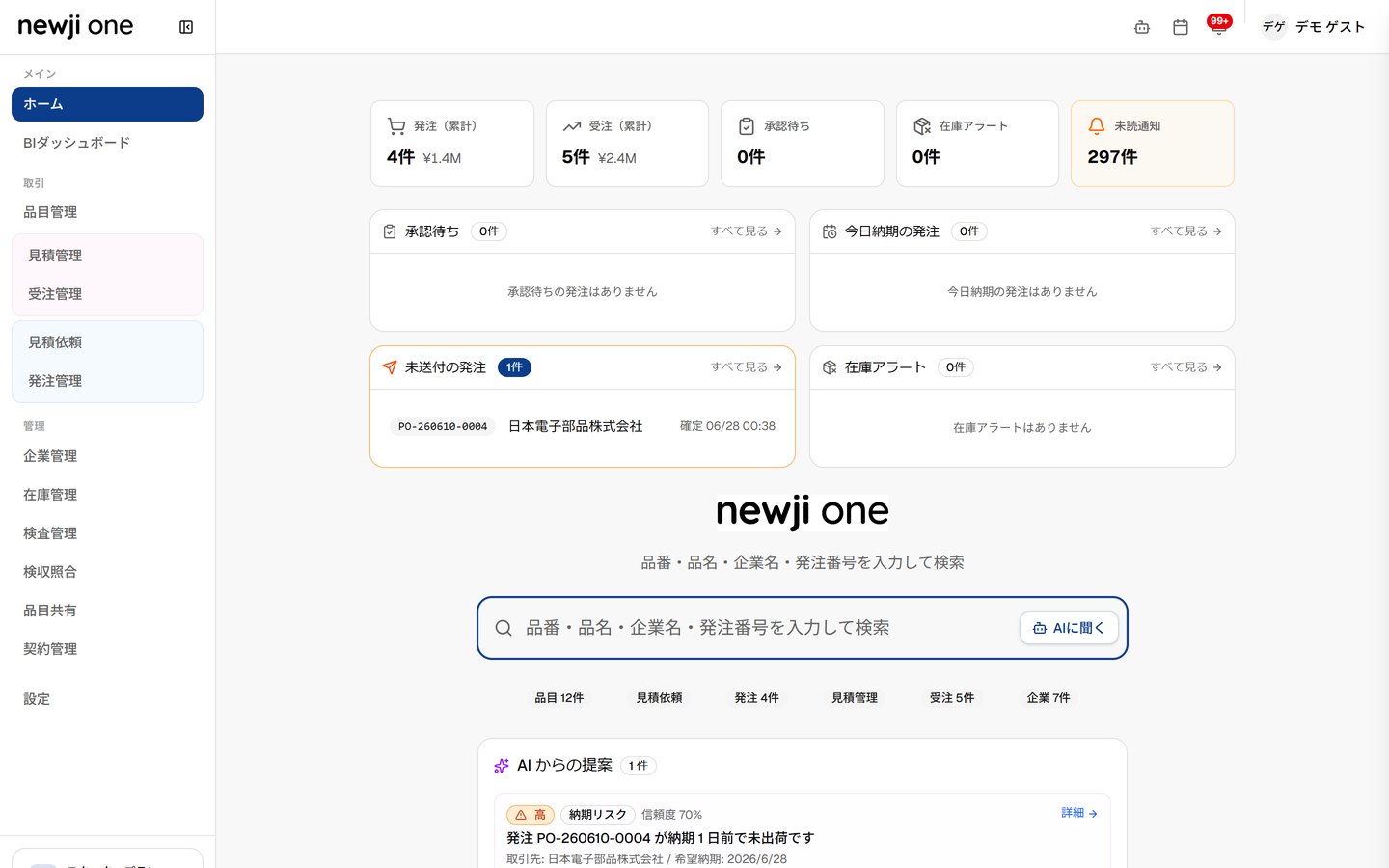Select the 発注 4件 chip

[756, 698]
